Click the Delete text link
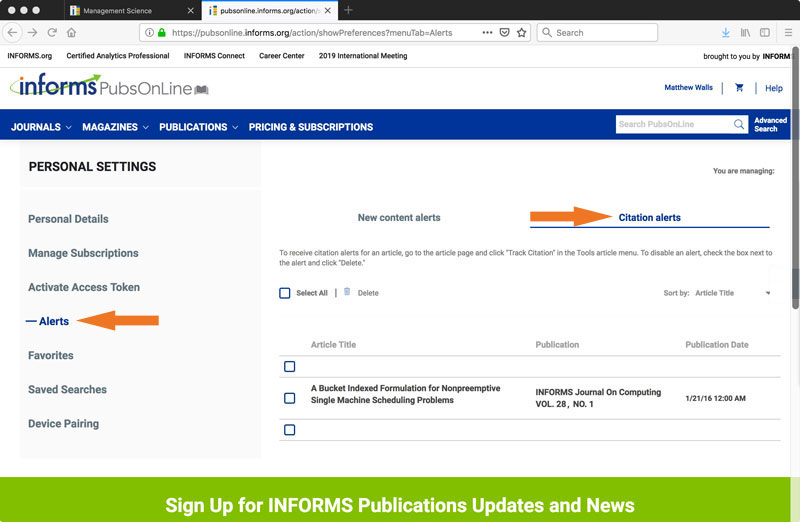Viewport: 800px width, 522px height. (368, 293)
